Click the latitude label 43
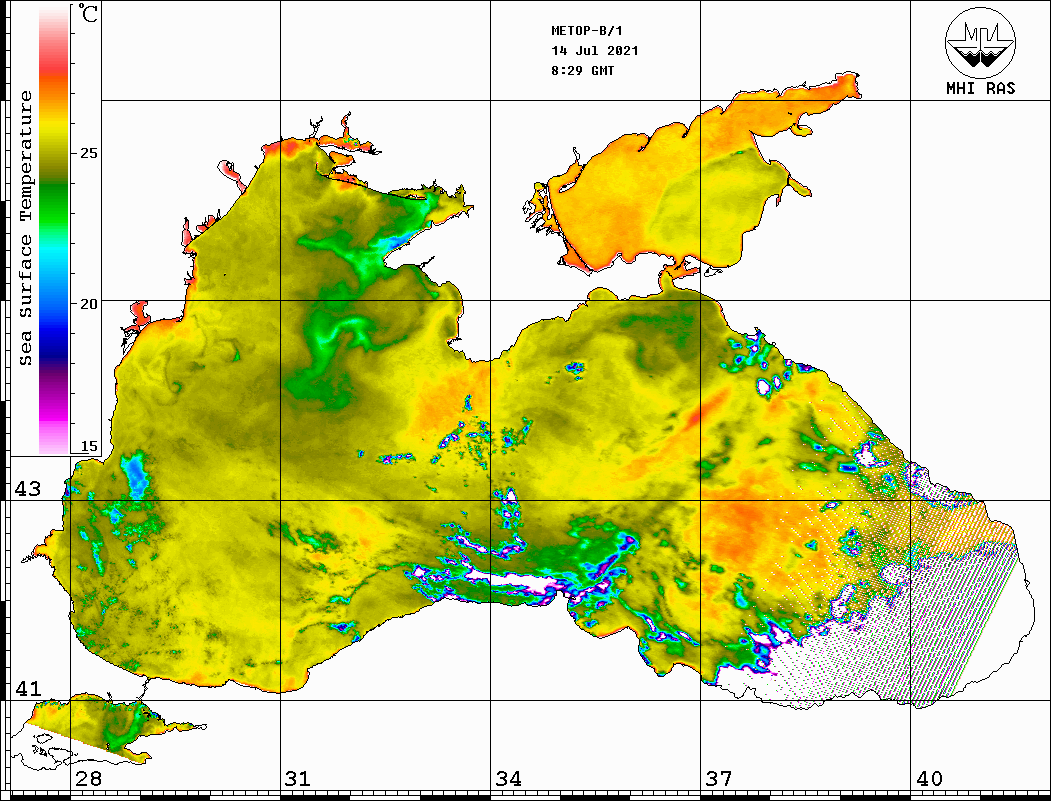Screen dimensions: 1051x801 pyautogui.click(x=28, y=489)
